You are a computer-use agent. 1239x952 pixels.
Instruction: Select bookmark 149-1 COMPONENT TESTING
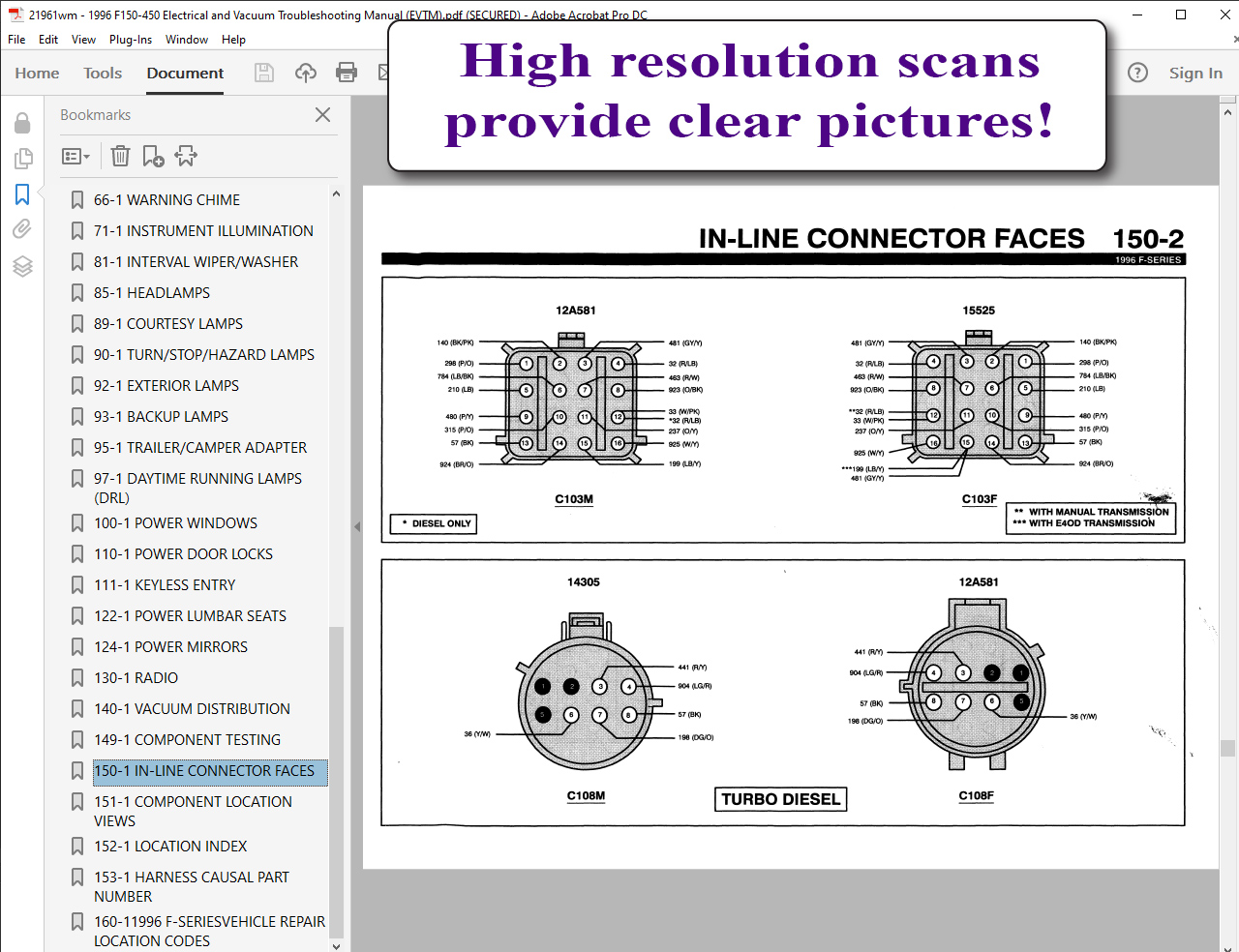(x=187, y=739)
